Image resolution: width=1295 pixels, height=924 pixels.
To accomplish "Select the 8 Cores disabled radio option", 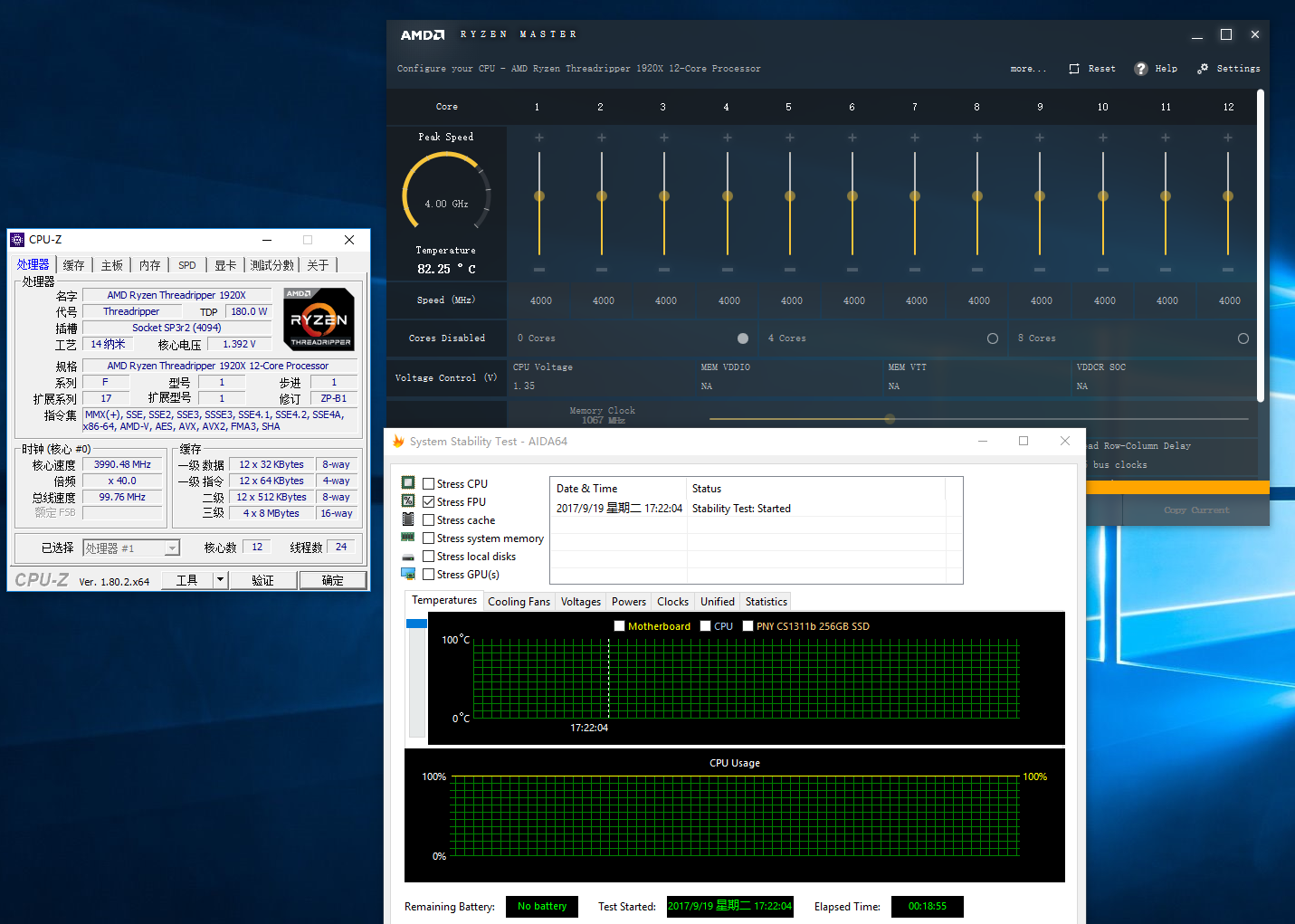I will coord(1243,338).
